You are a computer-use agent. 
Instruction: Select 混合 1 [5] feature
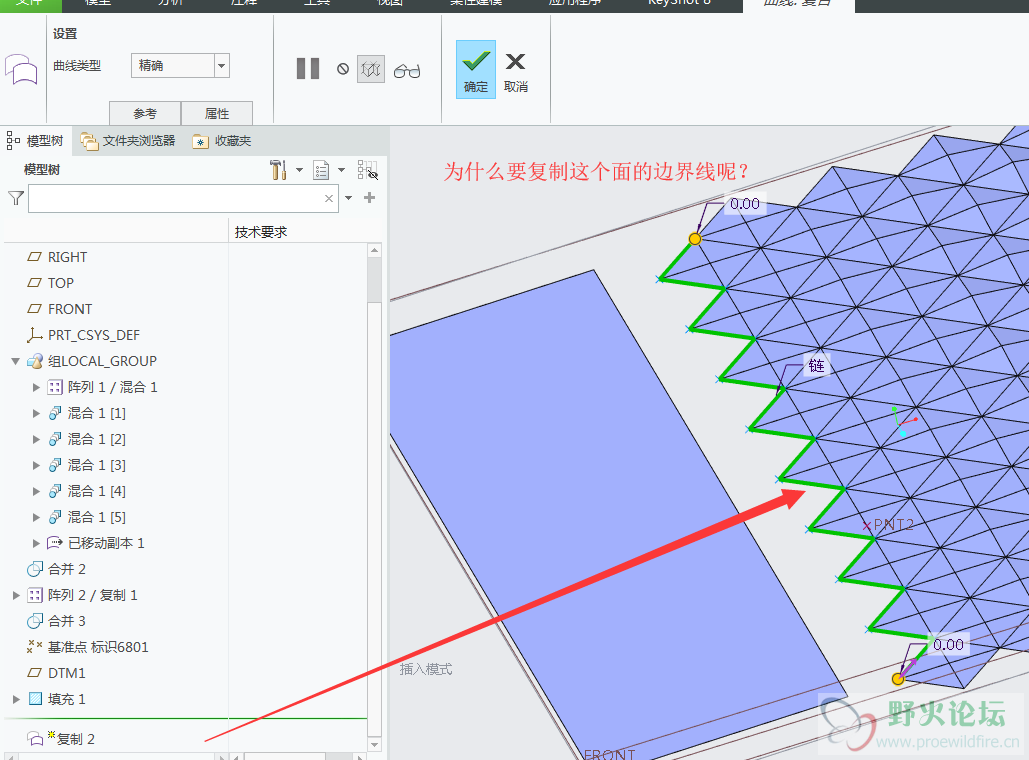click(87, 517)
